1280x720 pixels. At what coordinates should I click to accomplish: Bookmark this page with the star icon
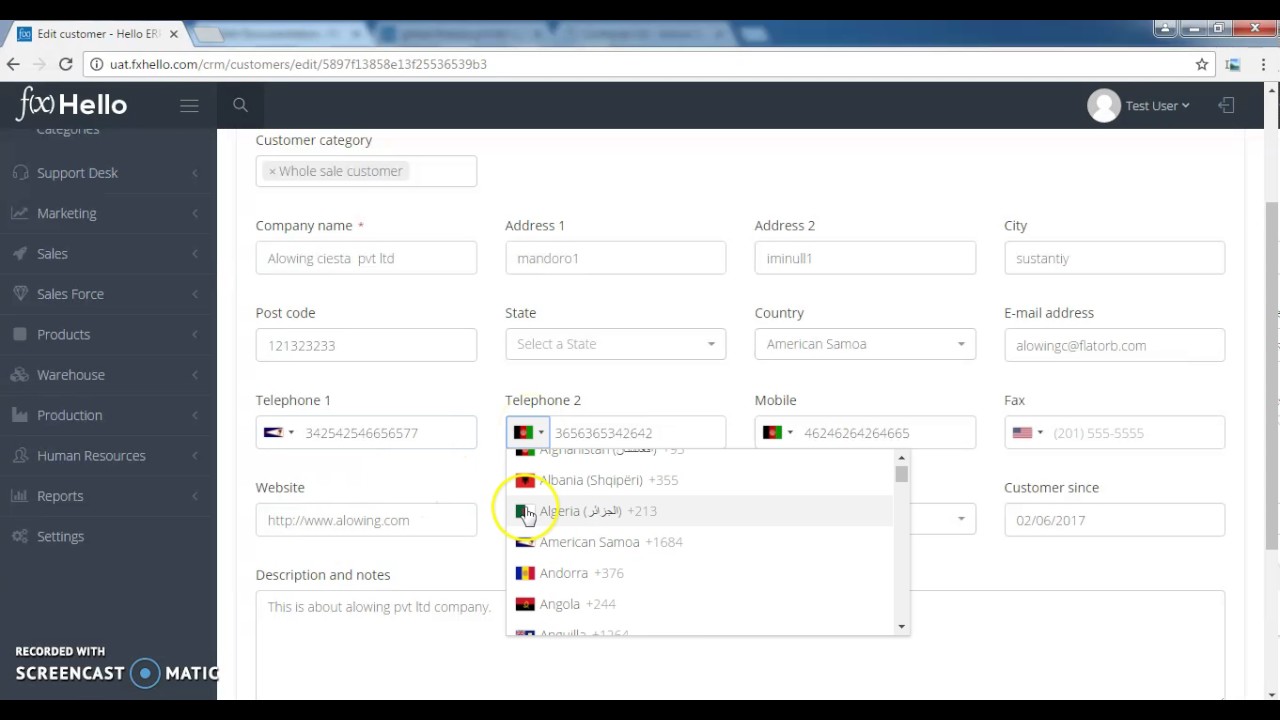[x=1202, y=64]
